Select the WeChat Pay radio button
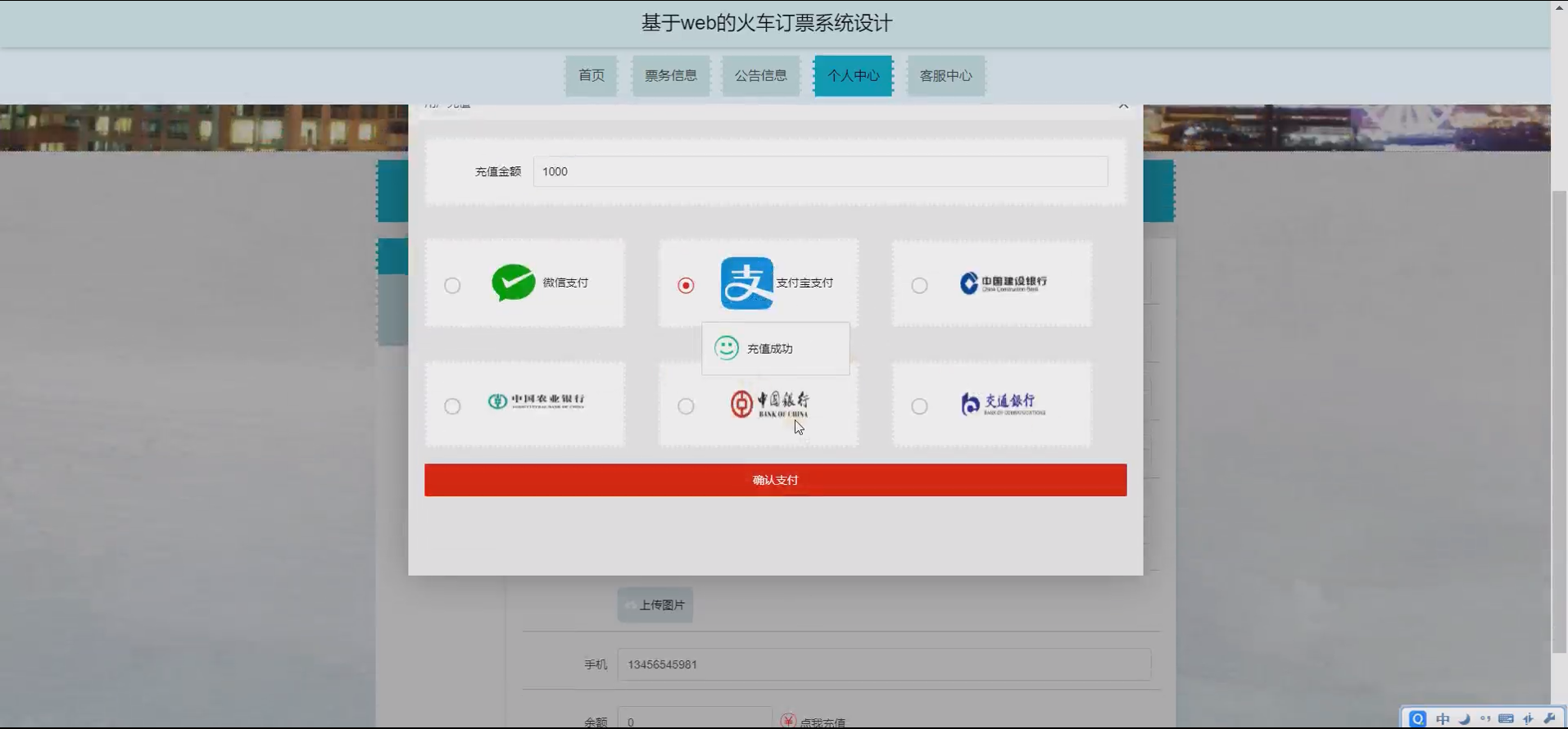The image size is (1568, 729). click(452, 285)
